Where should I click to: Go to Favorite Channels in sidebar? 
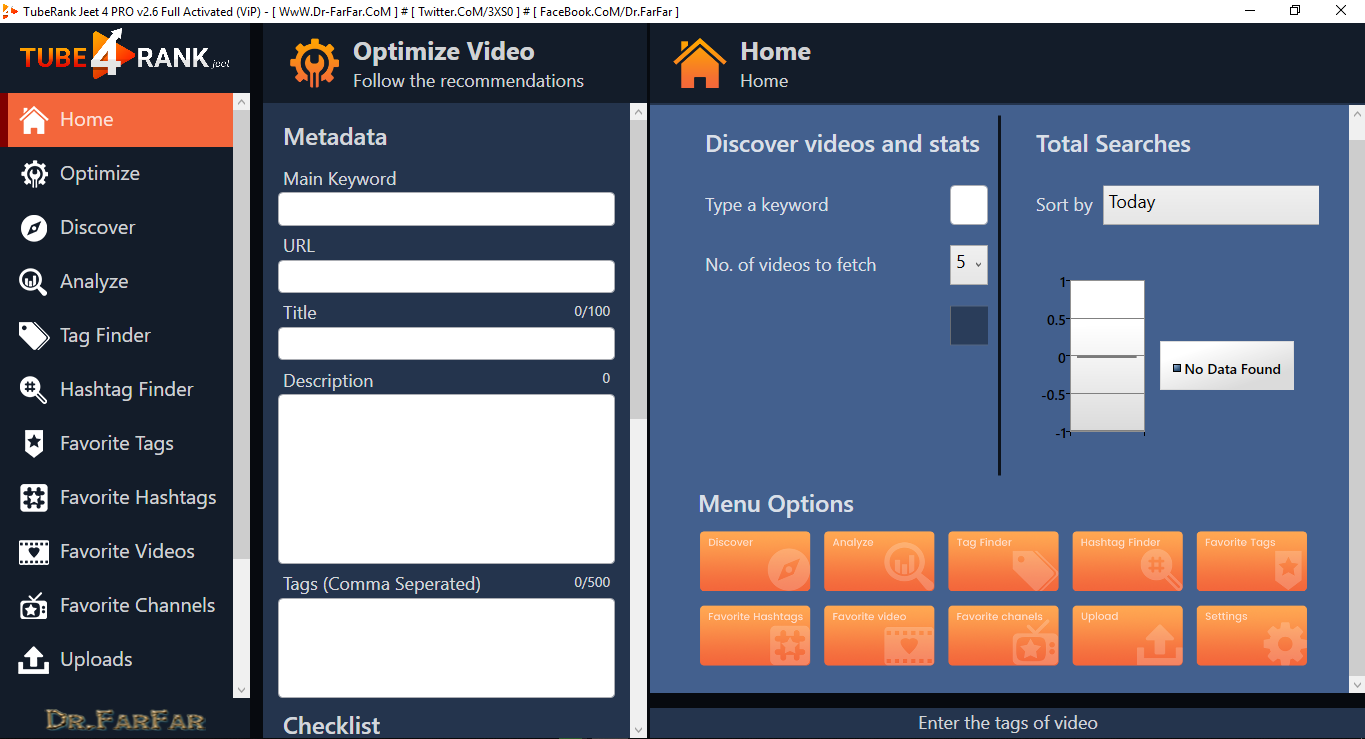tap(117, 606)
